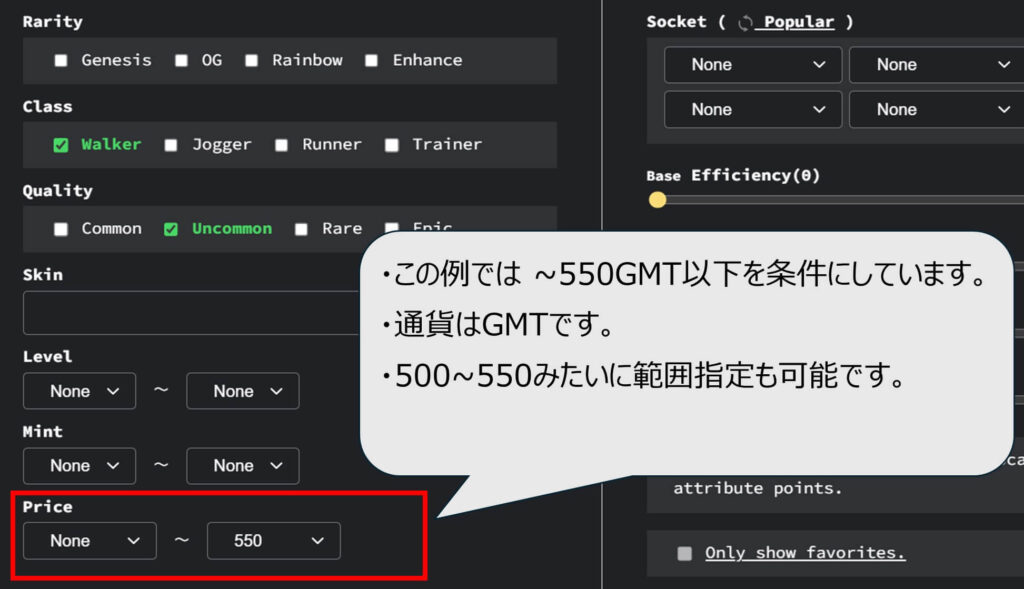Viewport: 1024px width, 589px height.
Task: Toggle the Rainbow rarity checkbox
Action: click(251, 61)
